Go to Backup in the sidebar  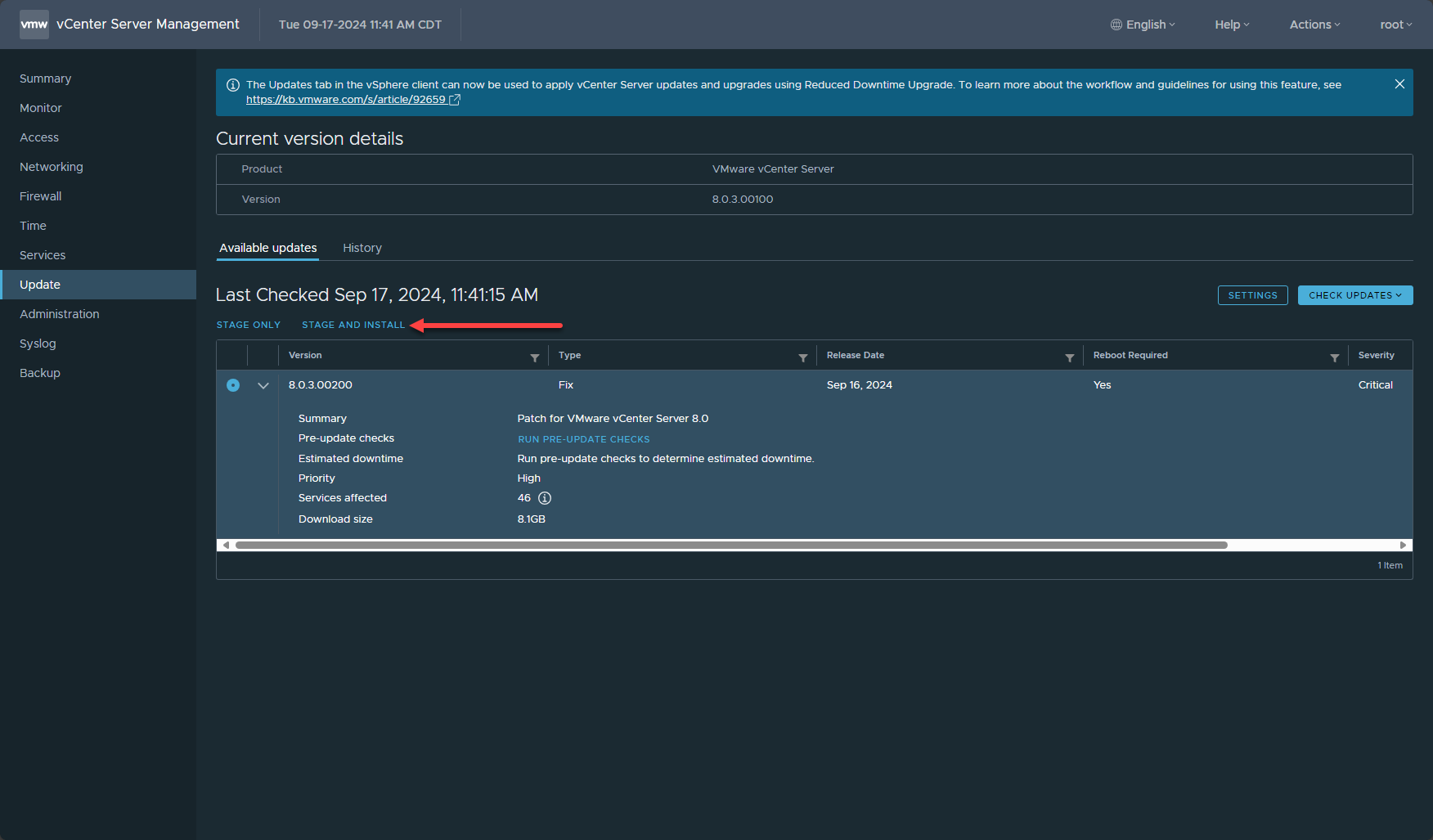click(40, 373)
